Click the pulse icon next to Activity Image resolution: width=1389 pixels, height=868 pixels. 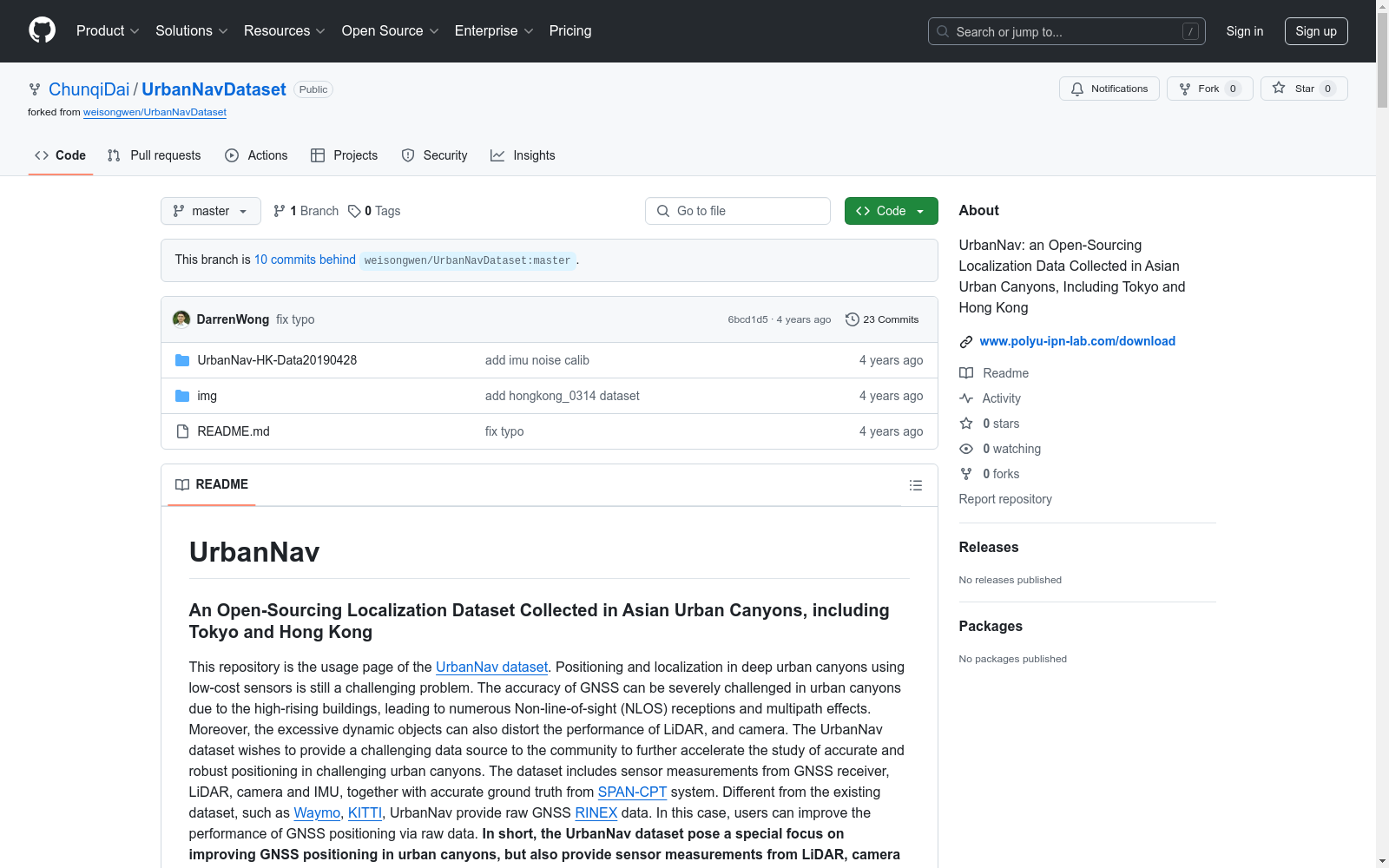pyautogui.click(x=966, y=398)
